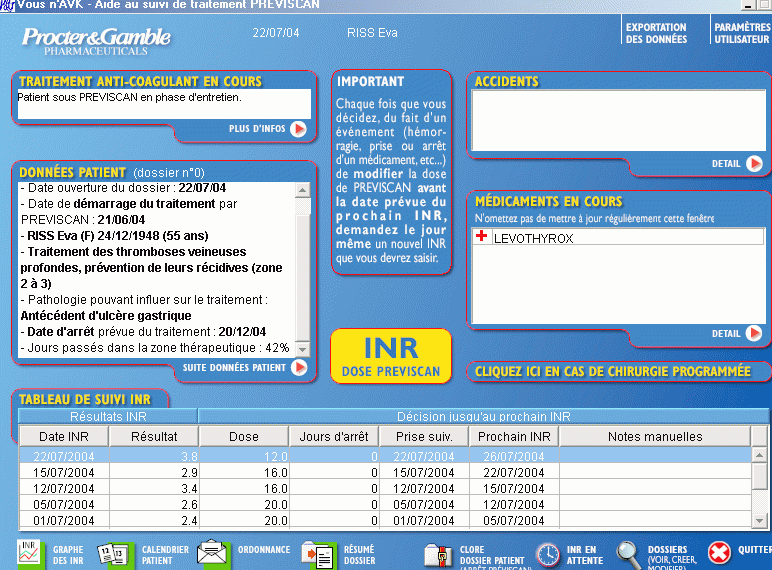
Task: Select the INR row dated 22/07/2004
Action: 386,456
